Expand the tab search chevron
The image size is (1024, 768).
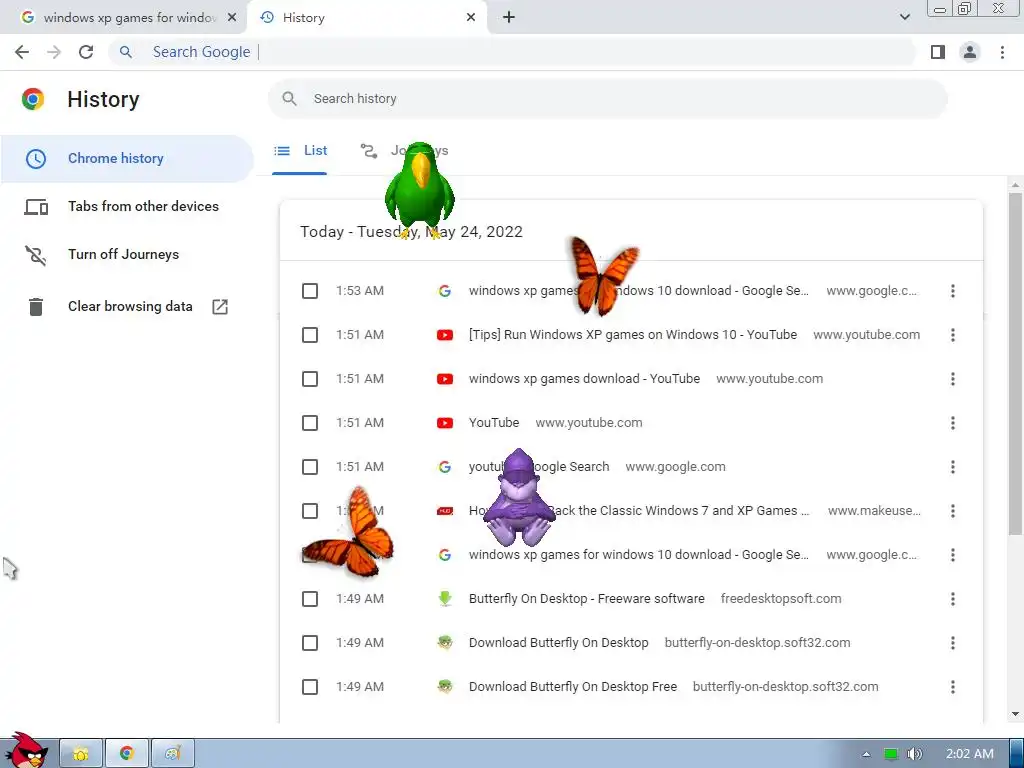904,18
